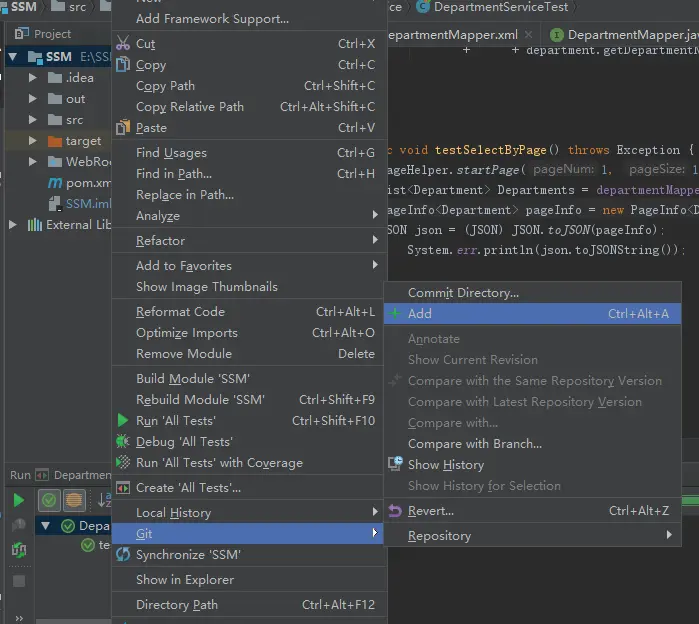Screen dimensions: 699x624
Task: Click the purple Revert arrow icon
Action: pos(395,511)
